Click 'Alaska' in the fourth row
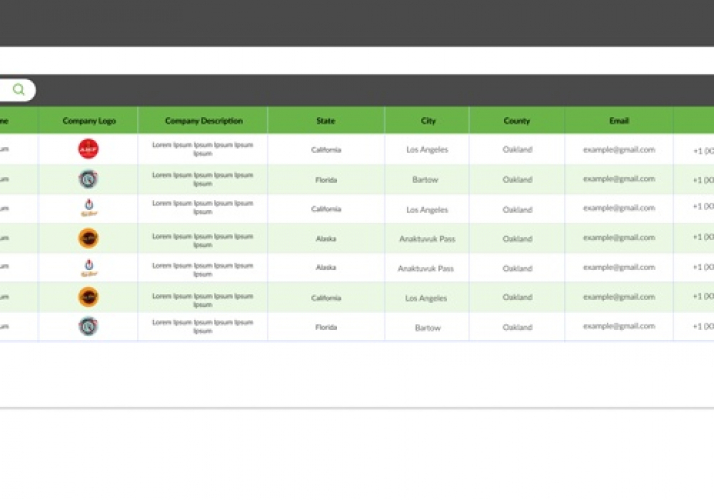Viewport: 714px width, 500px height. [x=326, y=239]
